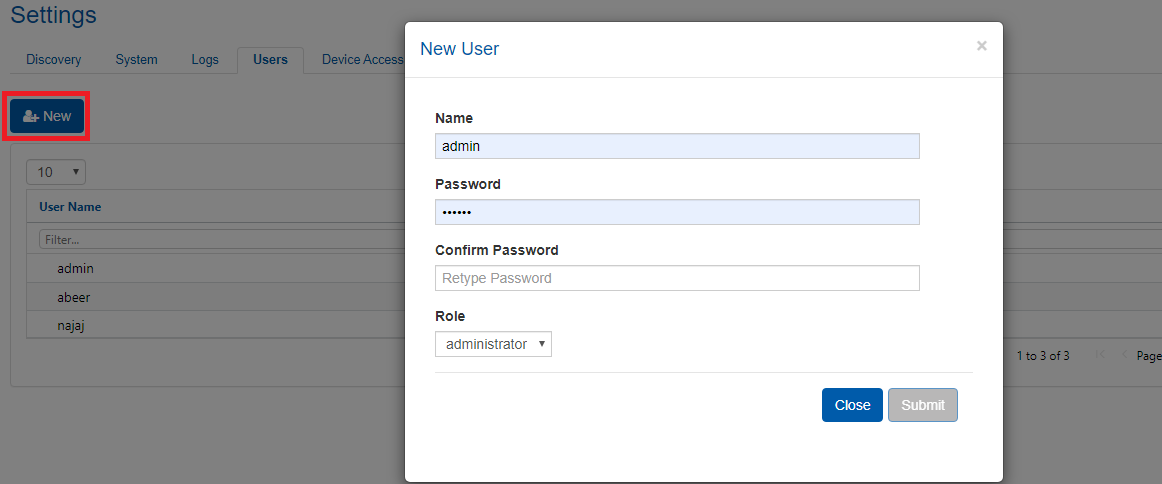This screenshot has width=1162, height=484.
Task: Open the Device Access tab
Action: pos(361,60)
